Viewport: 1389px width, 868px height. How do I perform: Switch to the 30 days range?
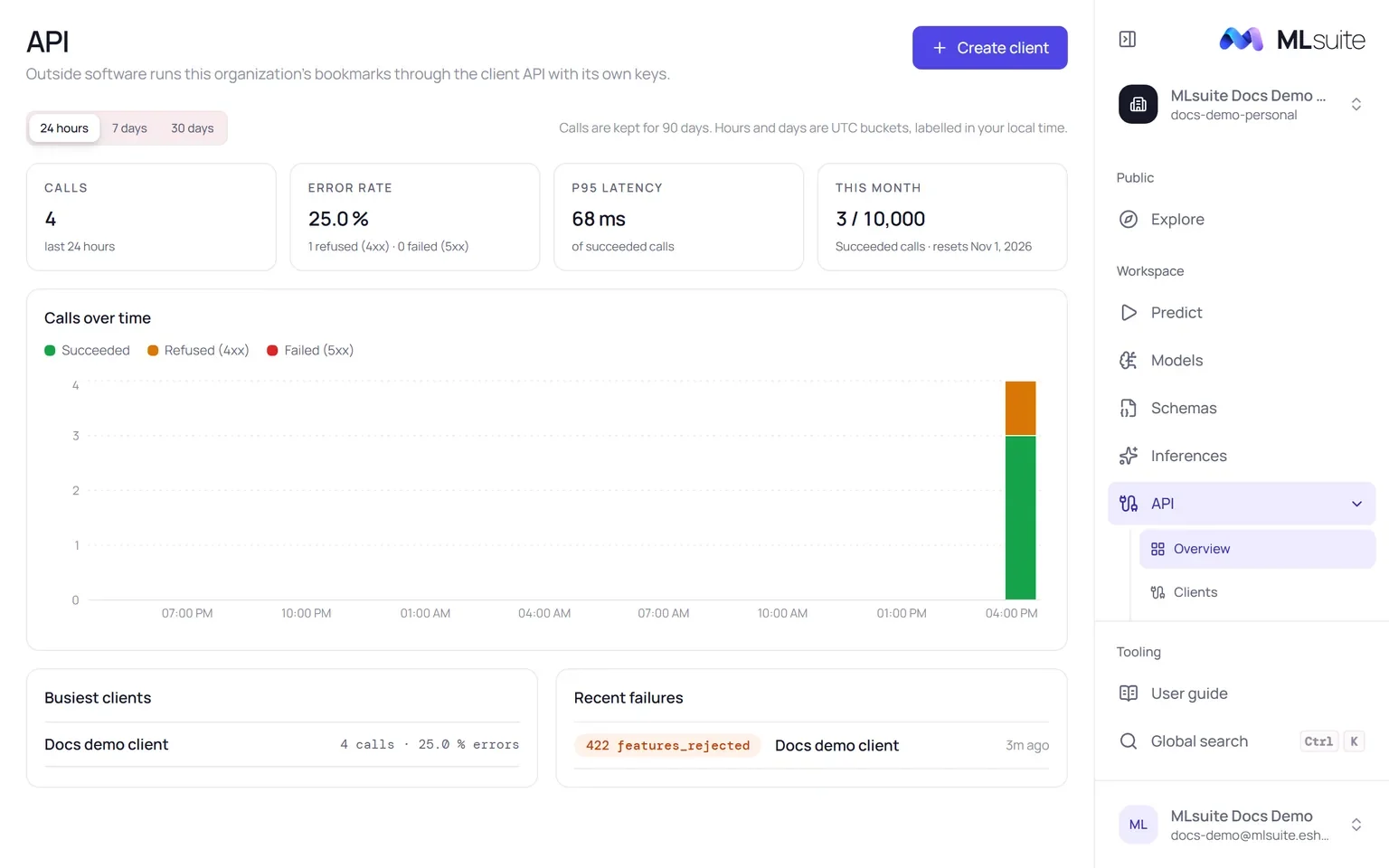click(193, 128)
